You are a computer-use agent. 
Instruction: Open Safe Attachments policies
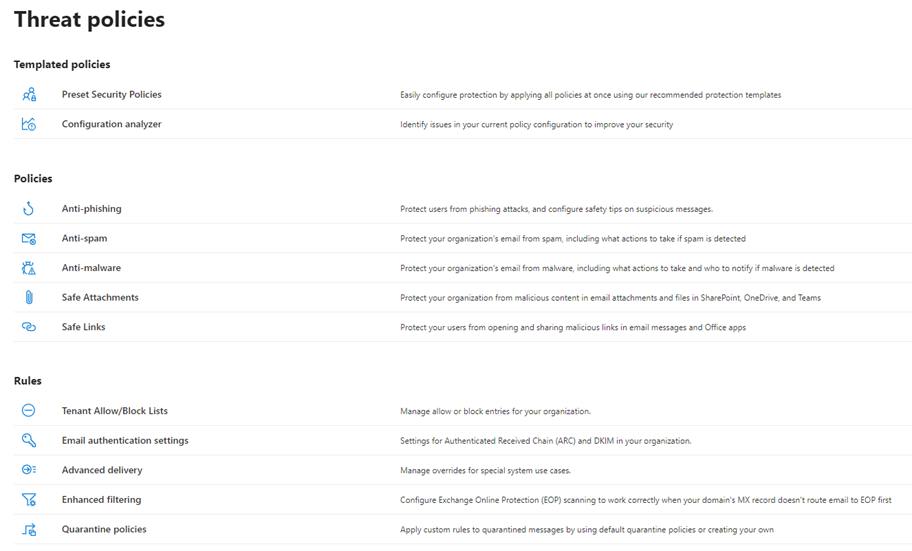pos(100,297)
